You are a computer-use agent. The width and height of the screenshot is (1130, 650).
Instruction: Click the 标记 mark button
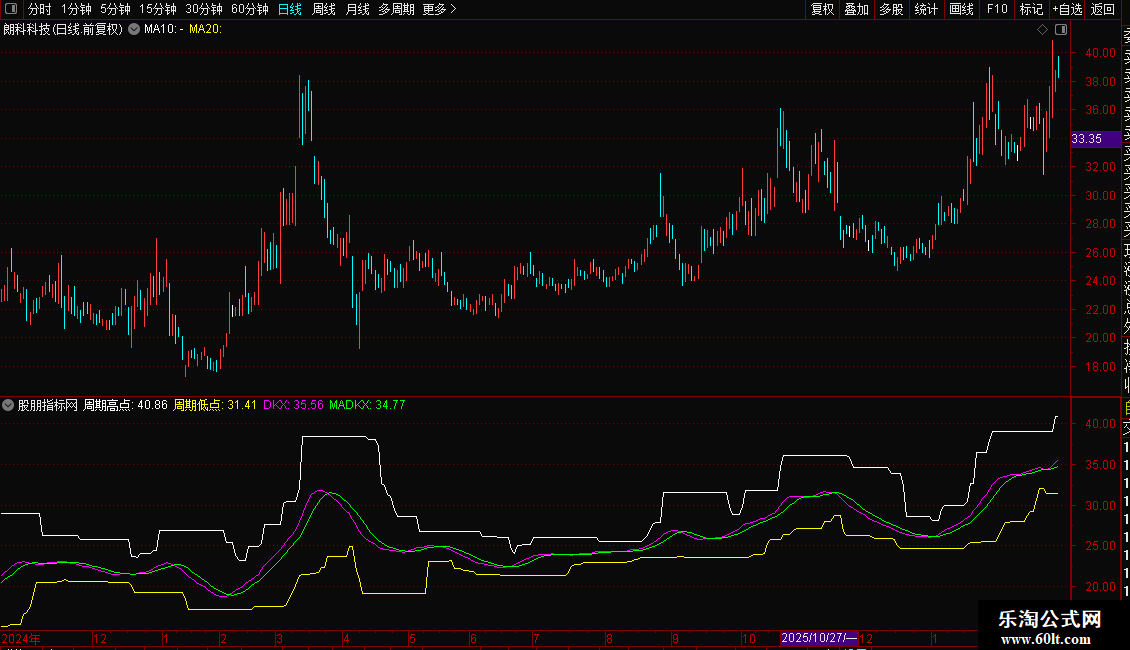pos(1031,9)
